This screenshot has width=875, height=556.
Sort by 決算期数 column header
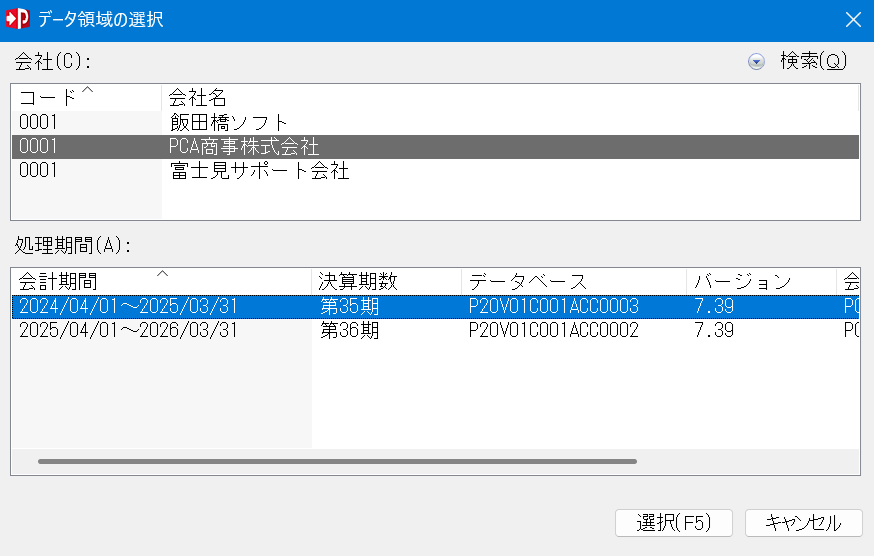[386, 281]
